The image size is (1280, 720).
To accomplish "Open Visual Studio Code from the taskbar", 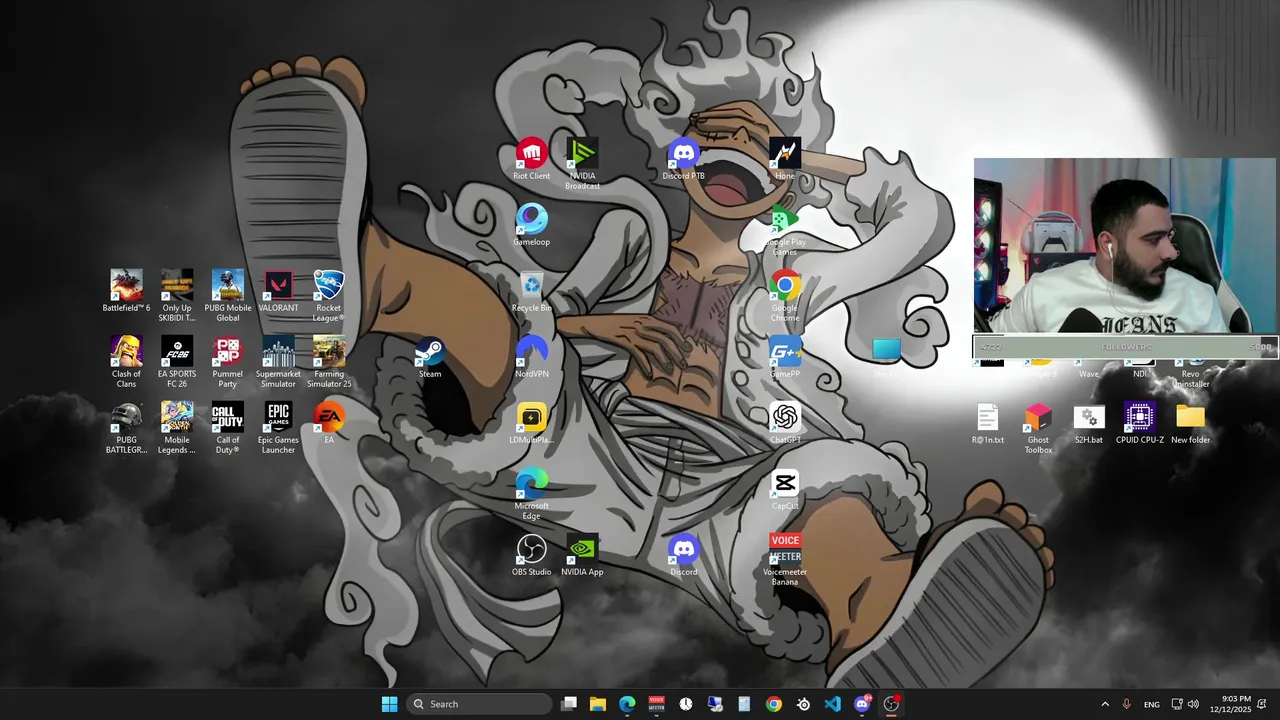I will pos(833,704).
